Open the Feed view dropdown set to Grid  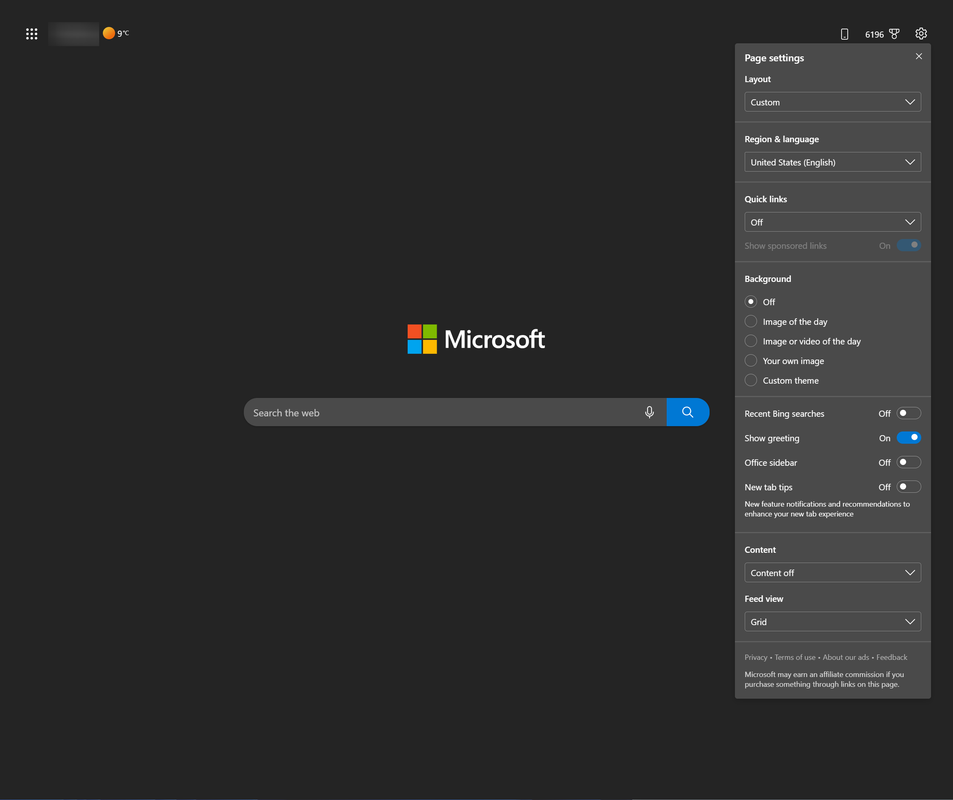(x=832, y=622)
